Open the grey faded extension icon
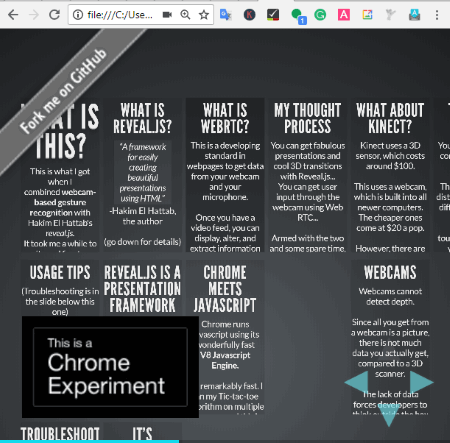The width and height of the screenshot is (450, 443). [x=390, y=15]
